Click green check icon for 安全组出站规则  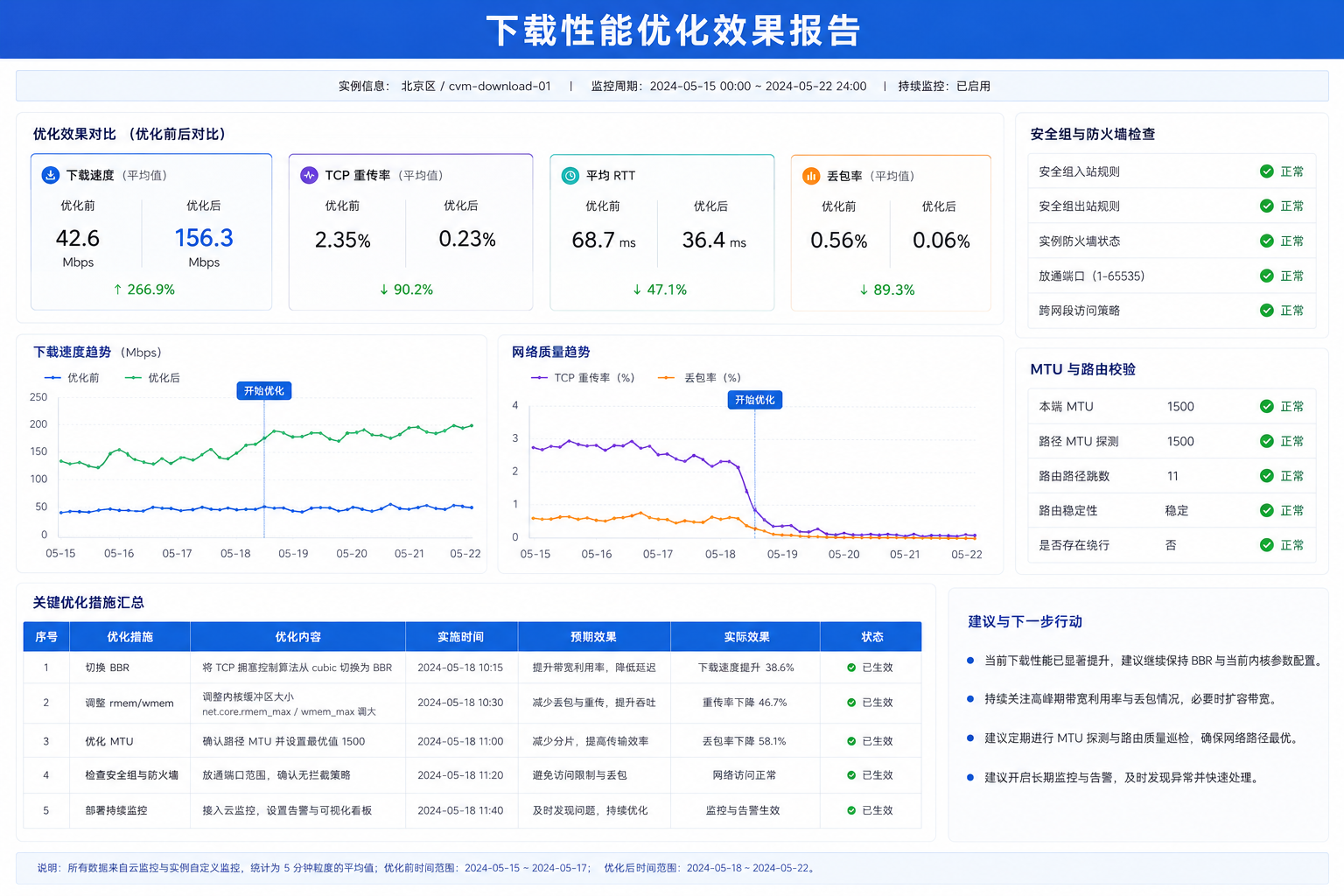pyautogui.click(x=1266, y=206)
